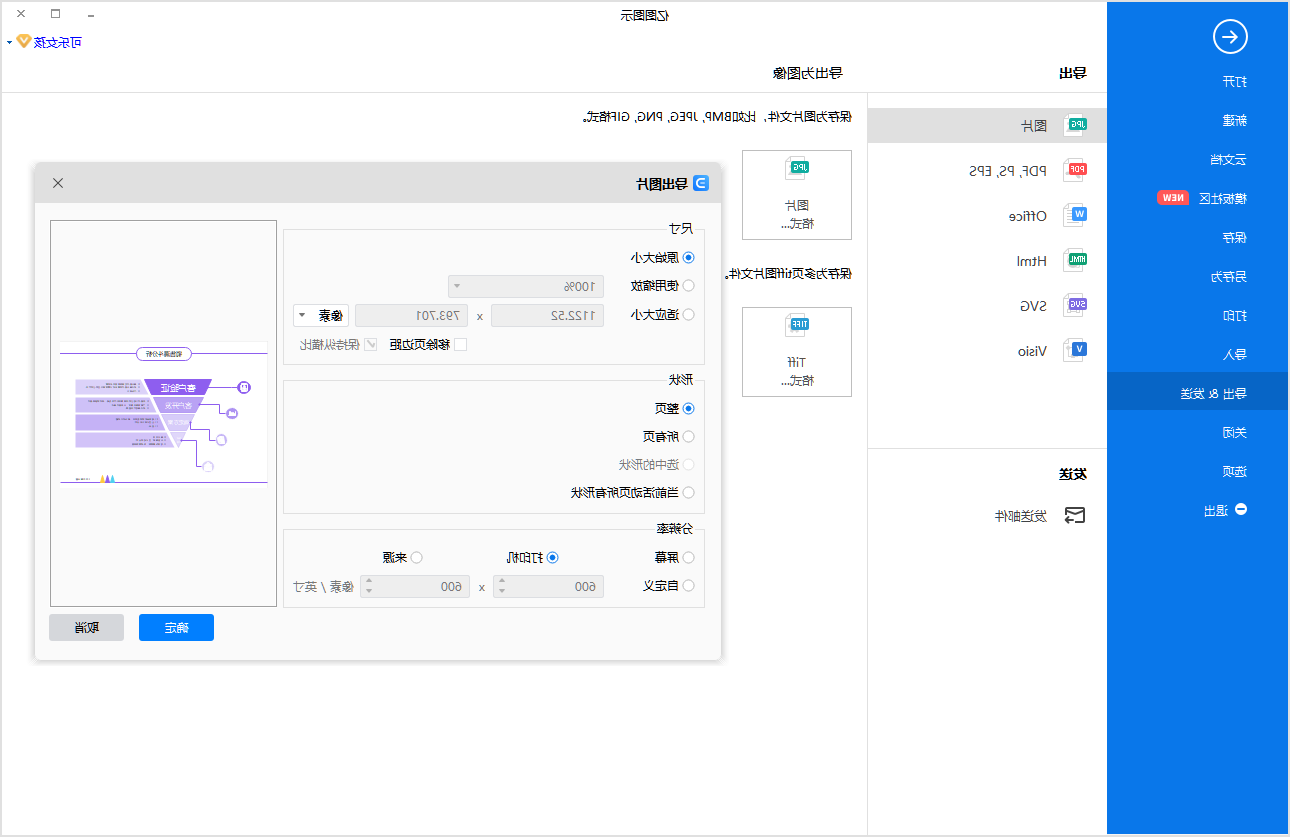Screen dimensions: 1290x837
Task: Select the PDF export file icon
Action: tap(1074, 170)
